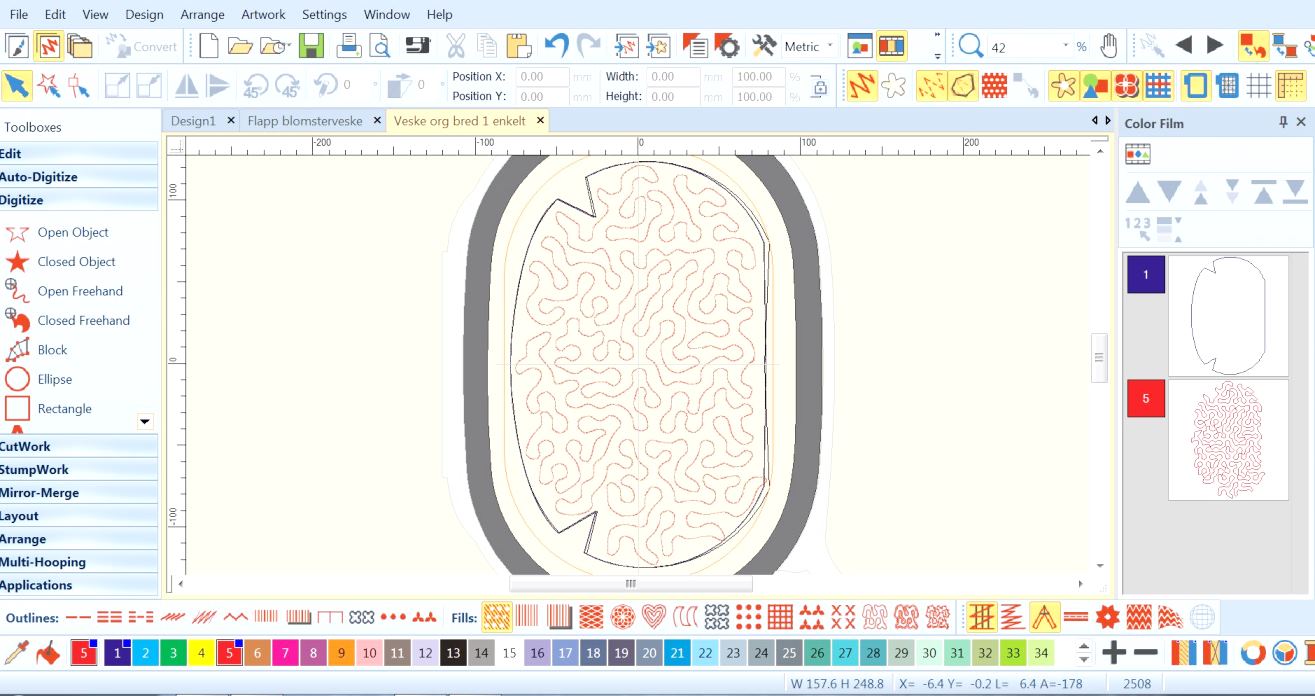Switch to Flapp blomsterveske tab
Viewport: 1315px width, 696px height.
305,120
